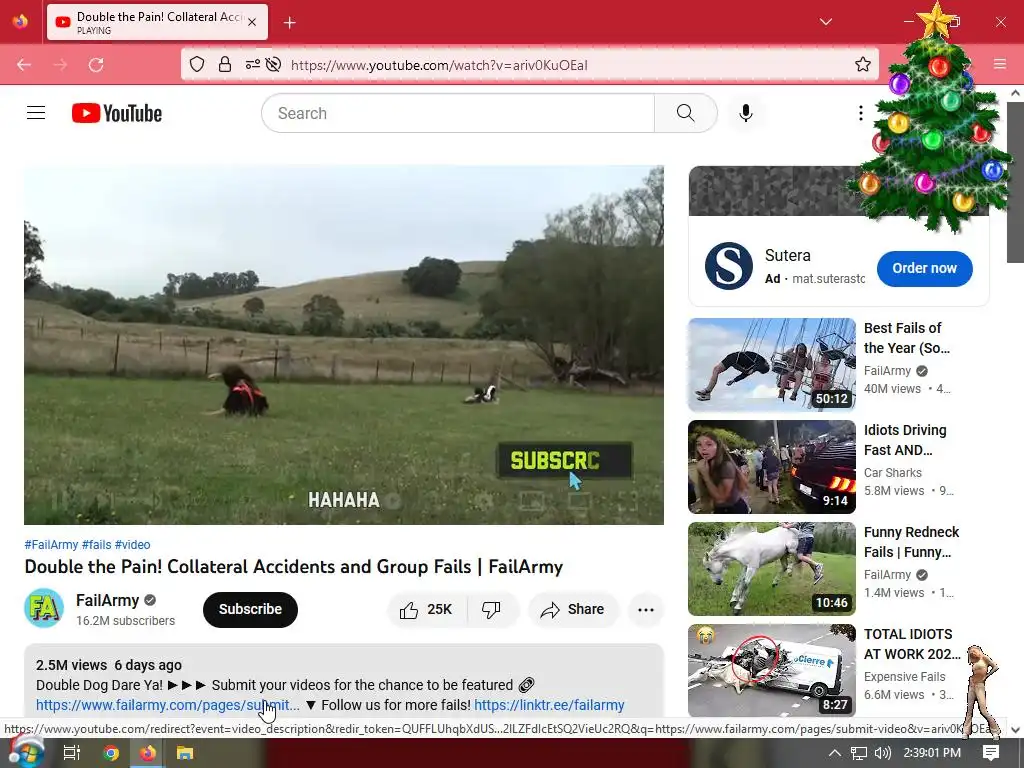This screenshot has width=1024, height=768.
Task: Start voice search with microphone icon
Action: (746, 113)
